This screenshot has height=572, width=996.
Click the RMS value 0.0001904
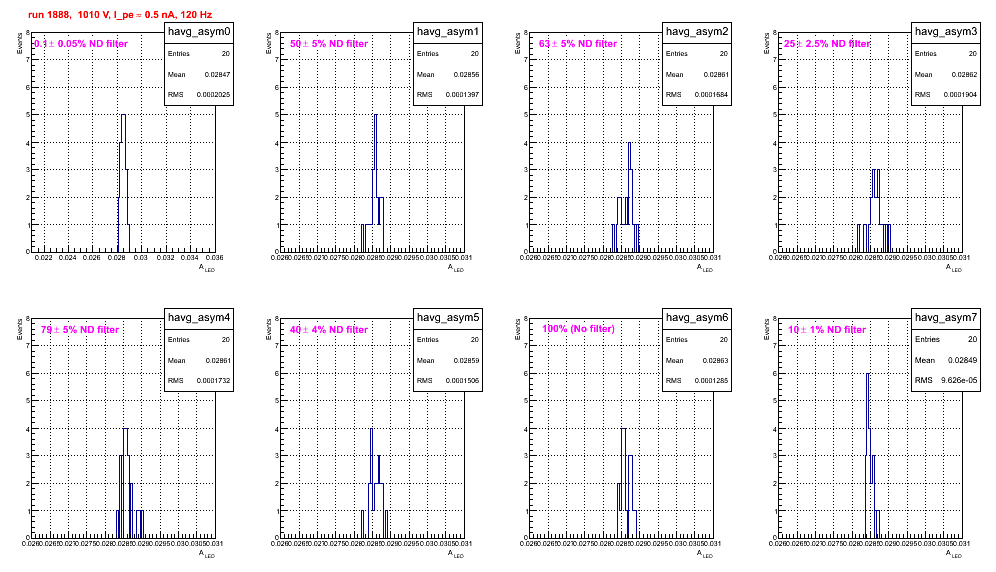(960, 95)
